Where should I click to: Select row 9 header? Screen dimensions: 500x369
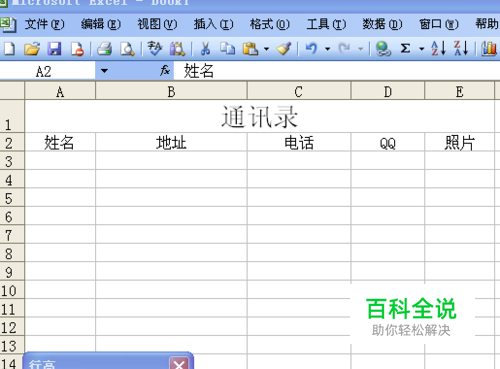(12, 272)
